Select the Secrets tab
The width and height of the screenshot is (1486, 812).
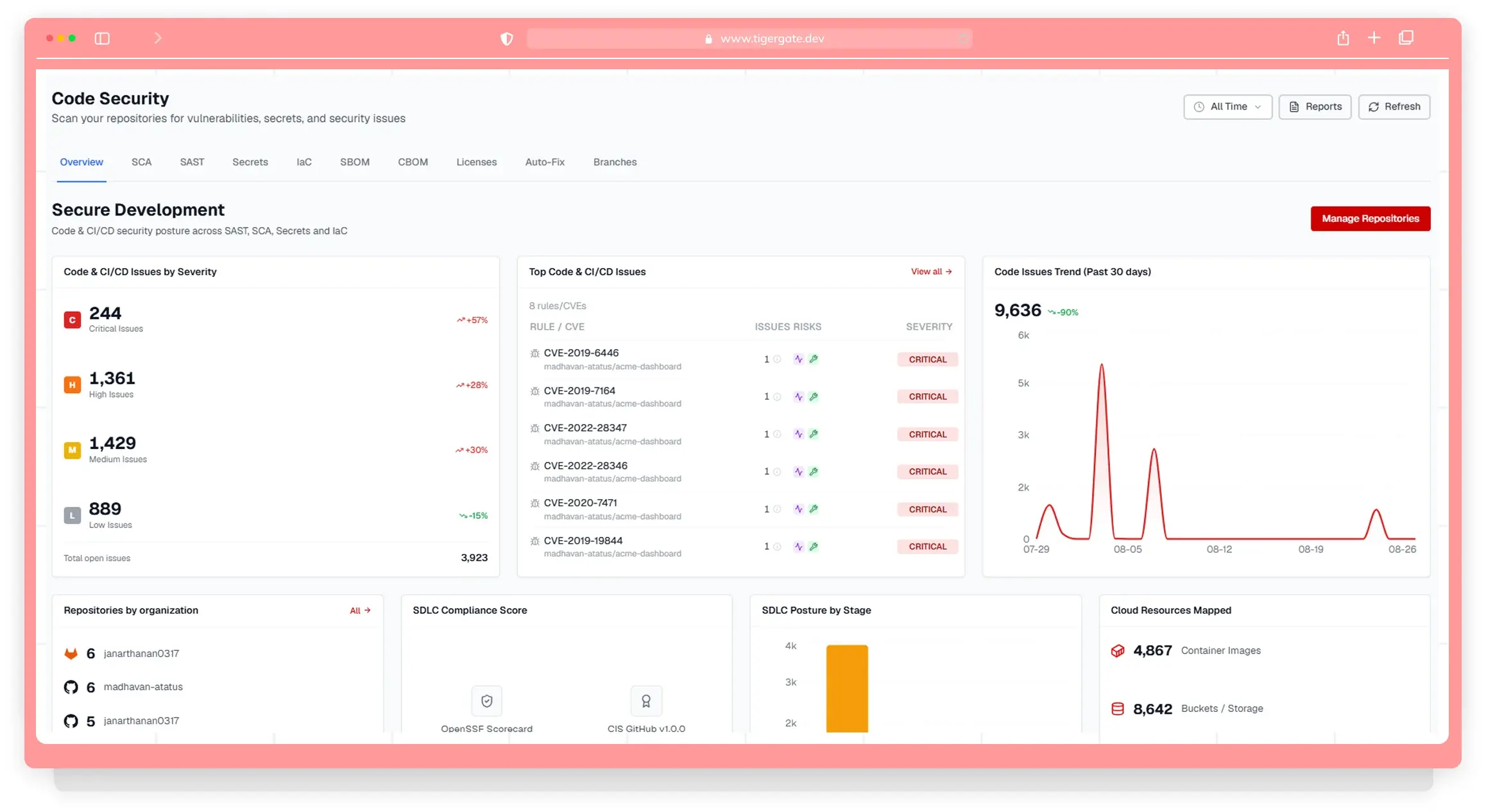coord(250,162)
